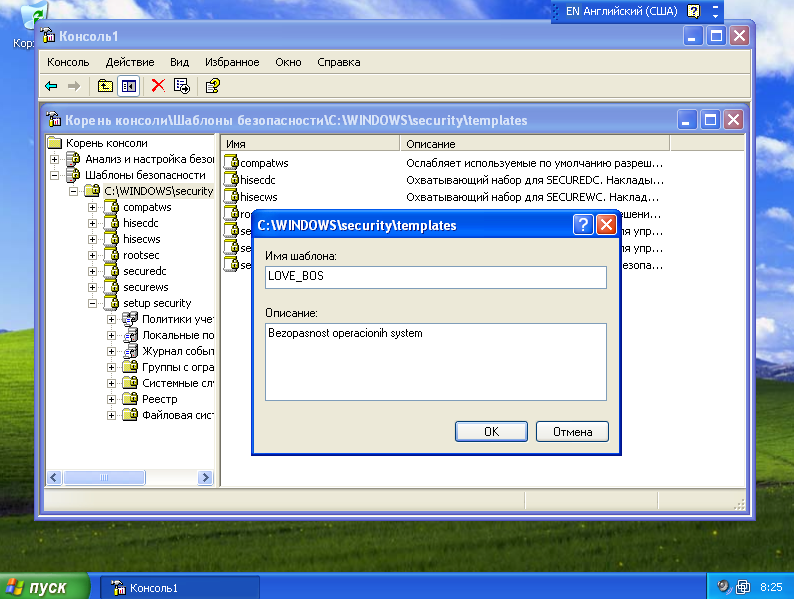
Task: Click the network connection tray icon
Action: (x=743, y=587)
